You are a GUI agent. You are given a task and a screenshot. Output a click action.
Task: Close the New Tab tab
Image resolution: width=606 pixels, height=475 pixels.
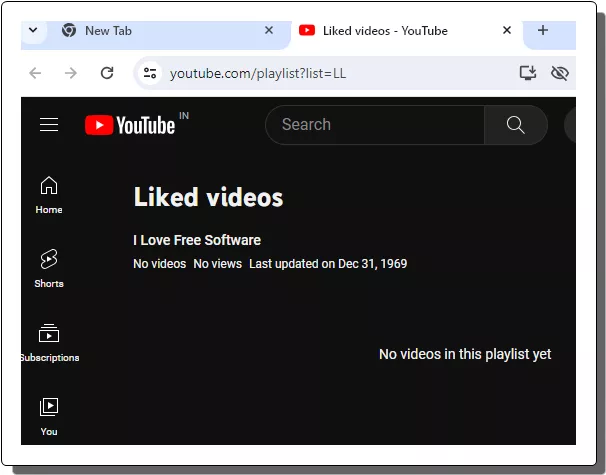pos(269,30)
